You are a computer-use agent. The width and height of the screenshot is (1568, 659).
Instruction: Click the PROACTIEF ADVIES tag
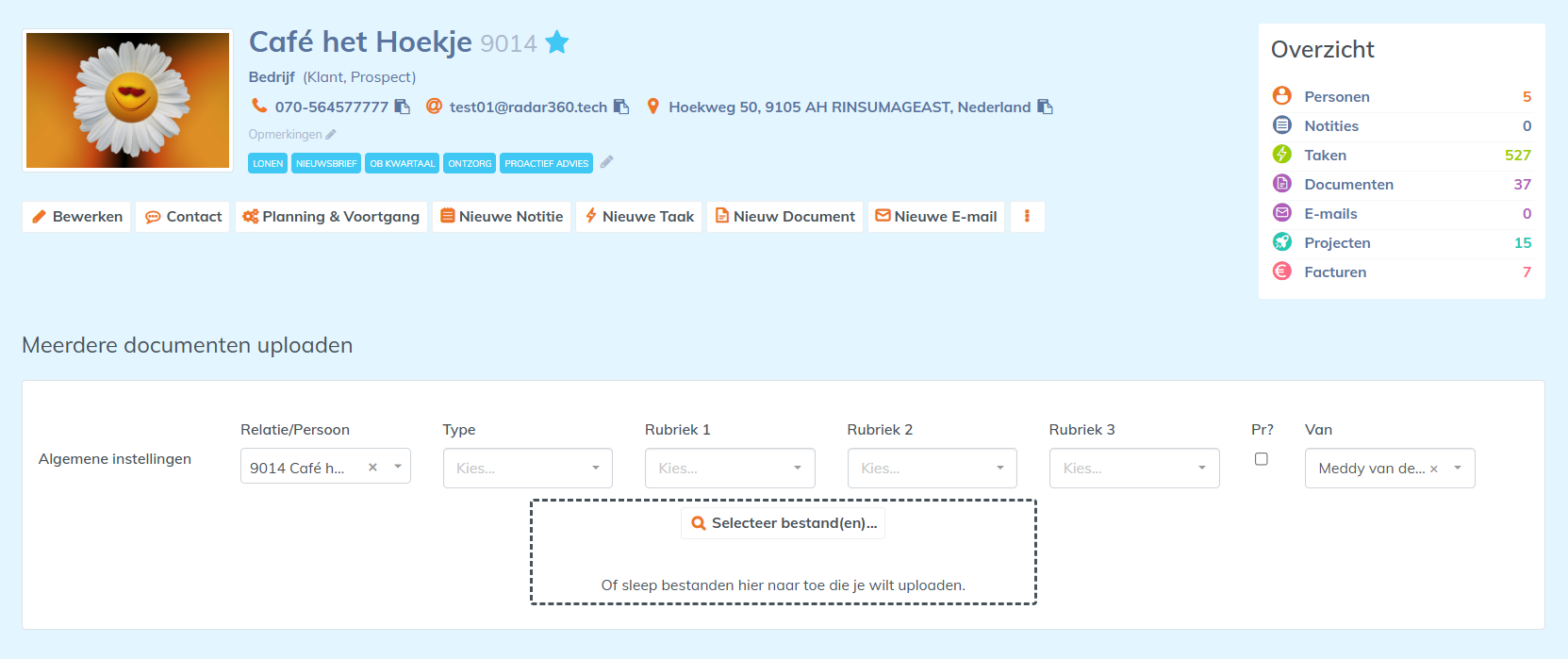pos(546,163)
